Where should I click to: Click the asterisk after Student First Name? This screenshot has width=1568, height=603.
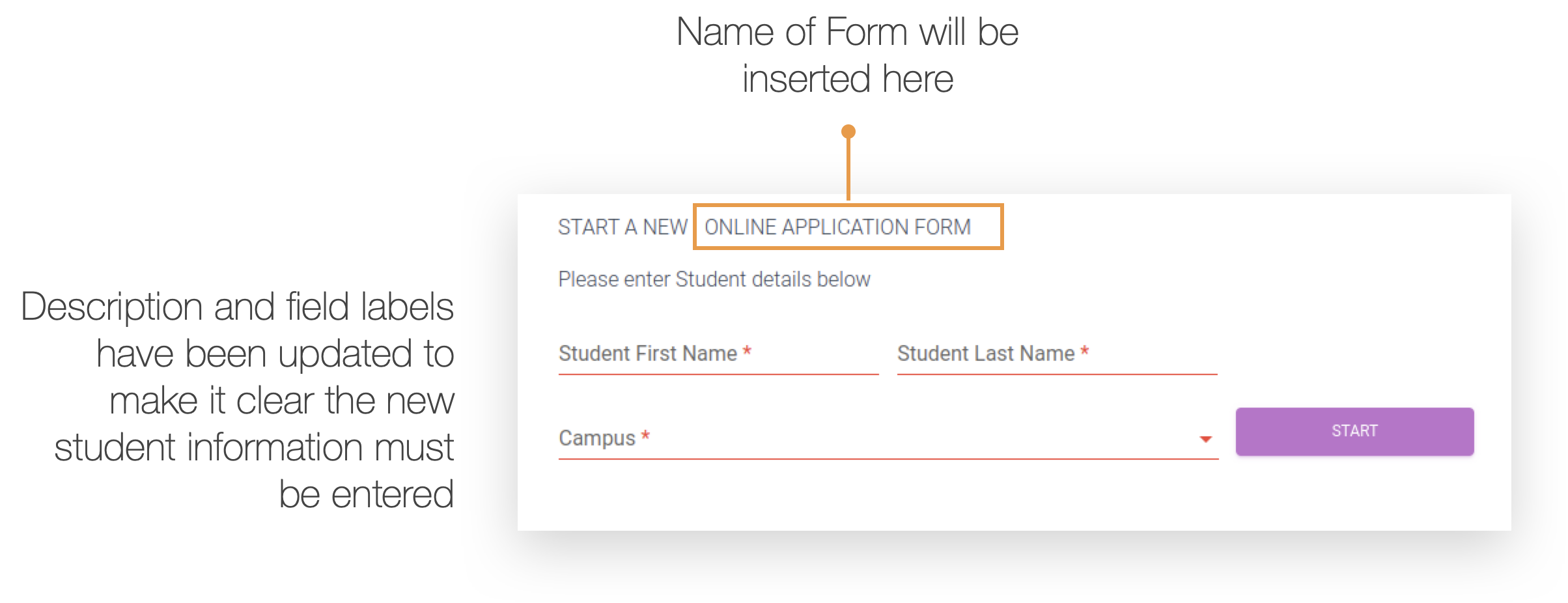pos(747,352)
